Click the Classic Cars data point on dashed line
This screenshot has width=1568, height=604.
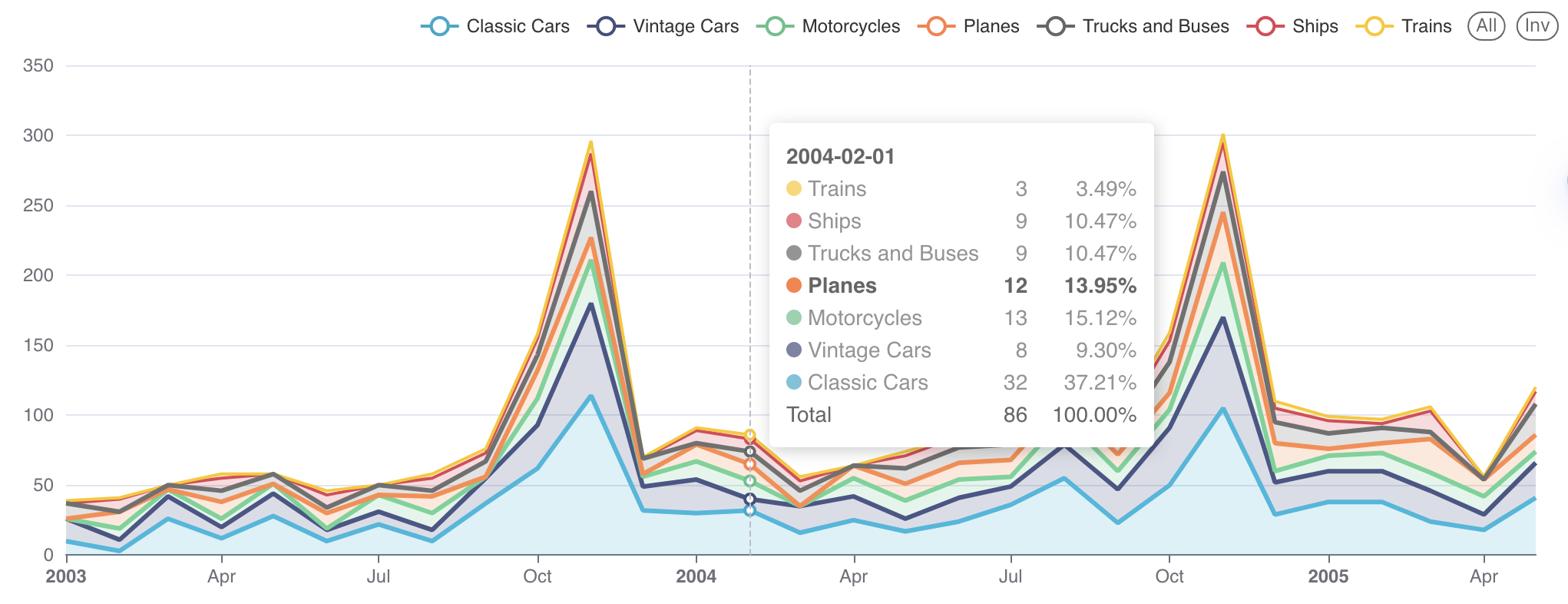[x=750, y=510]
